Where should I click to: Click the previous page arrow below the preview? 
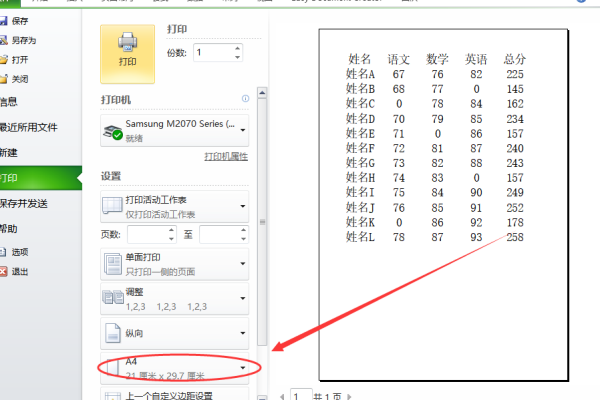[x=282, y=397]
